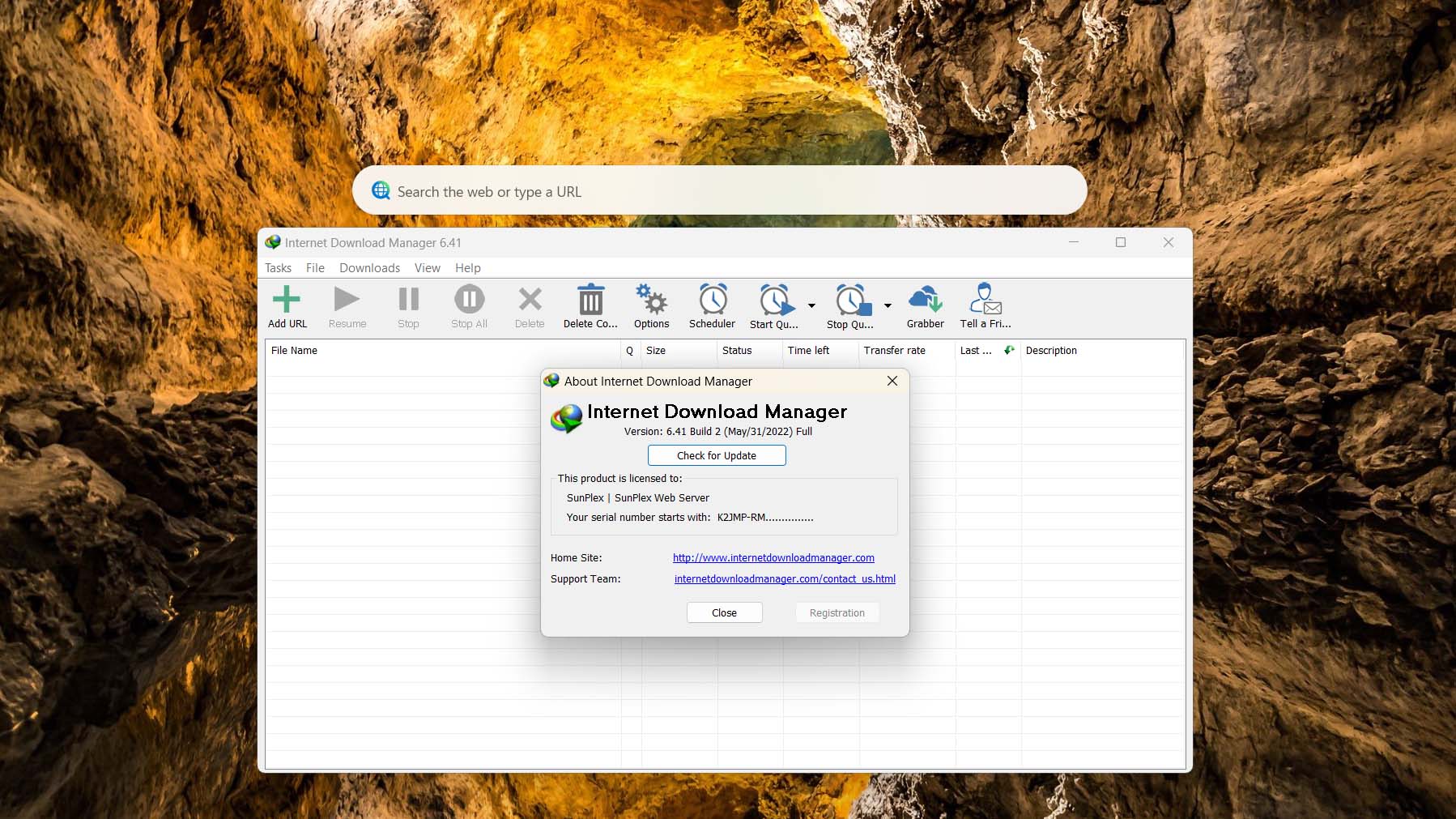Open the contact_us.html support link
This screenshot has height=819, width=1456.
click(x=785, y=579)
